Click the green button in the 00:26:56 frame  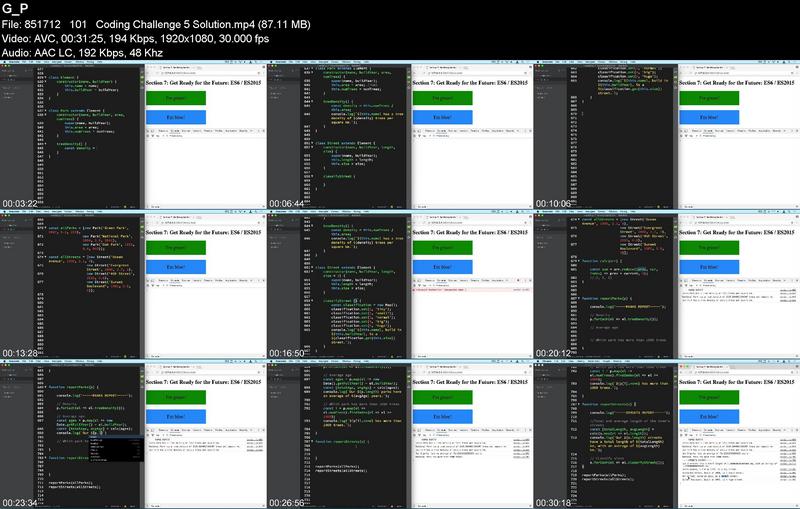point(442,397)
